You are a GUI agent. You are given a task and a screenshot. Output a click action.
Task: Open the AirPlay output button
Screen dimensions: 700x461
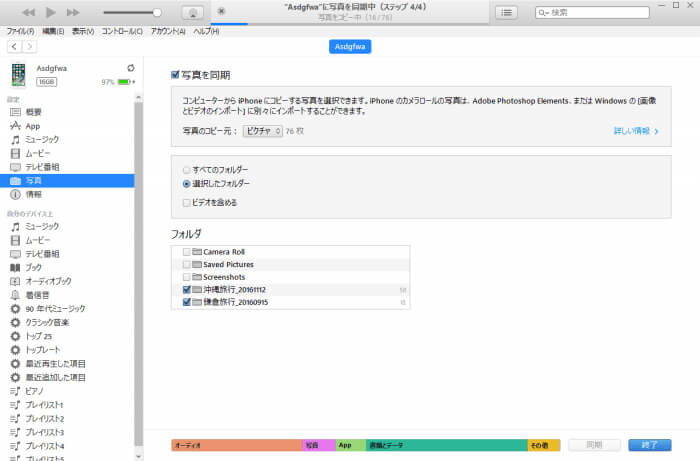coord(193,13)
